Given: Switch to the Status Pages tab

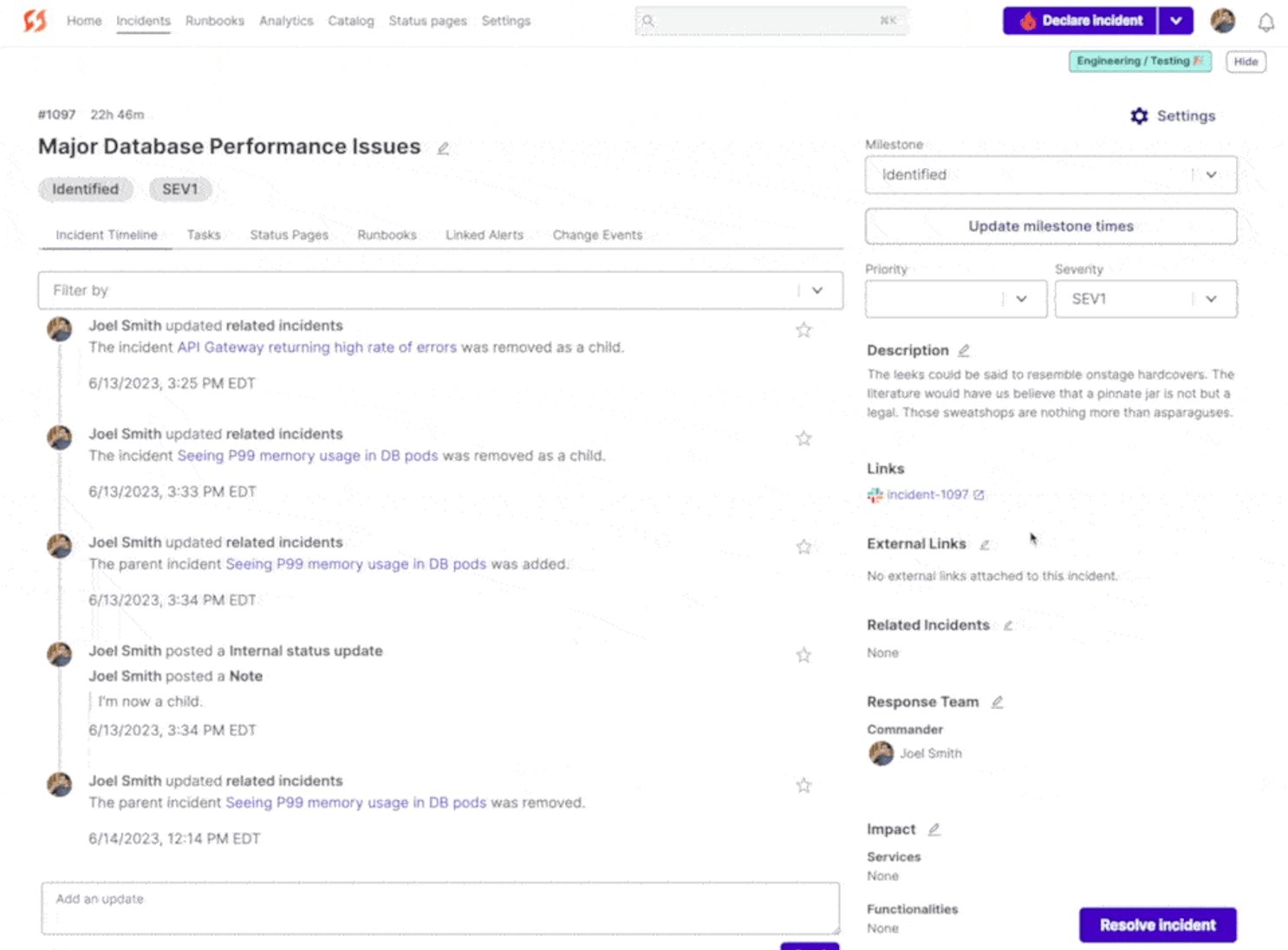Looking at the screenshot, I should [289, 235].
